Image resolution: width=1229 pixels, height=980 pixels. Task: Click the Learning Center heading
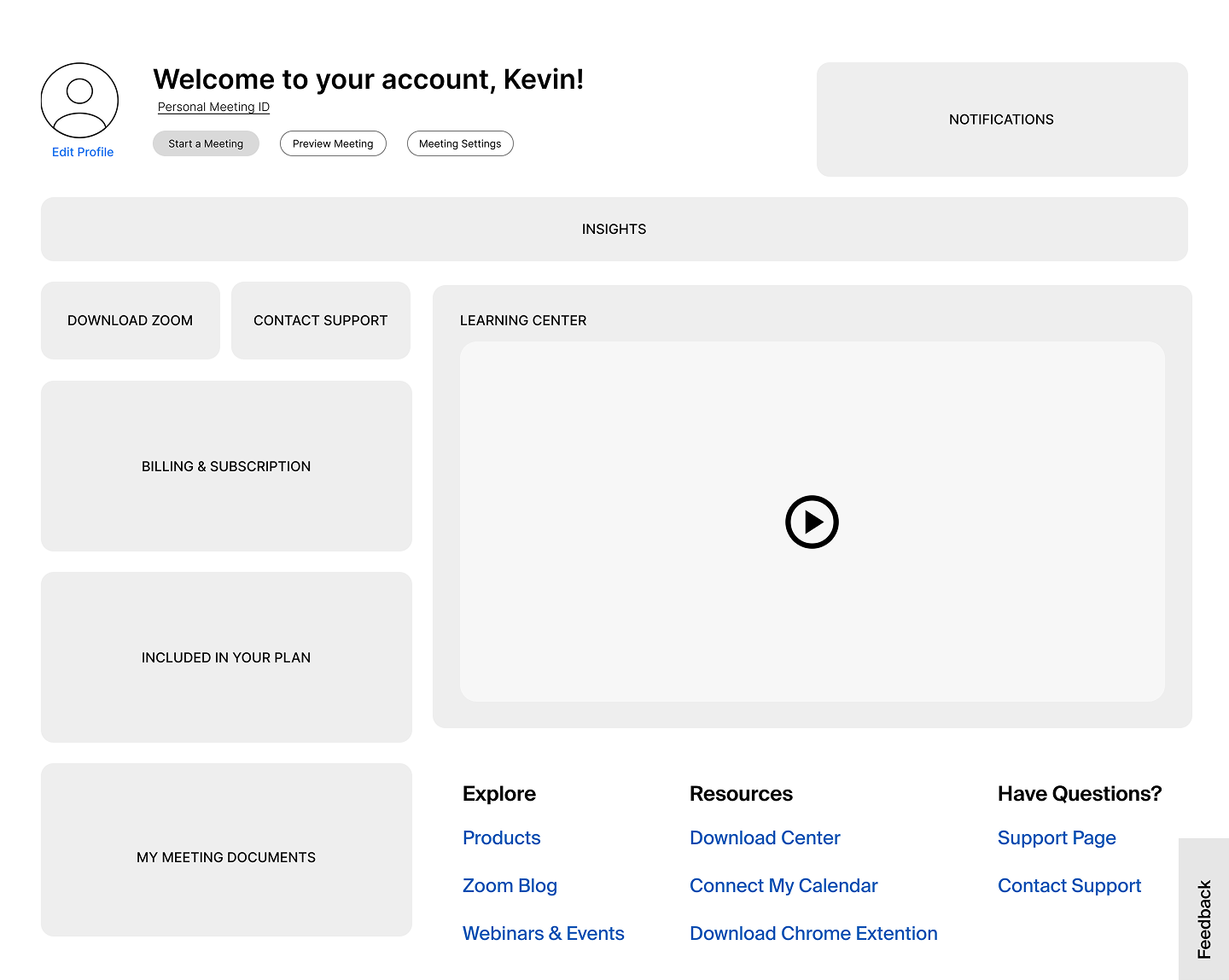pyautogui.click(x=523, y=320)
